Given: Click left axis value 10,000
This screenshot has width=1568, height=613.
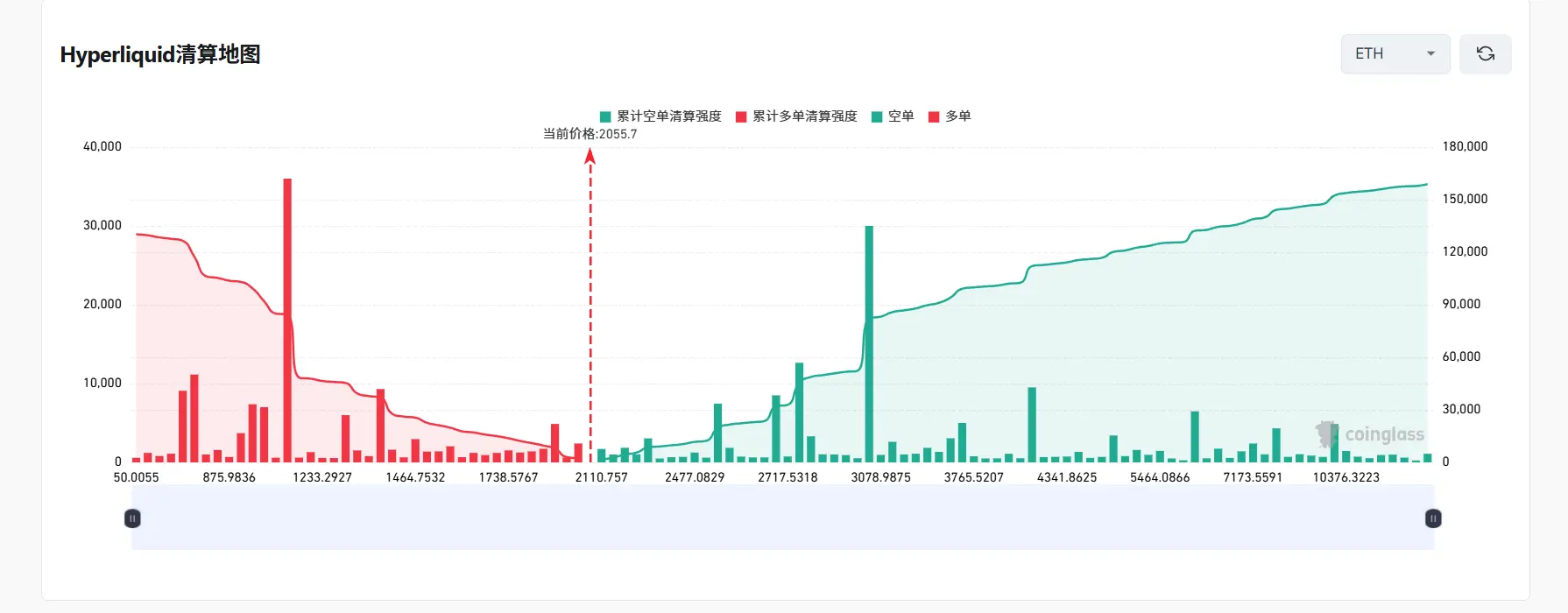Looking at the screenshot, I should point(102,383).
